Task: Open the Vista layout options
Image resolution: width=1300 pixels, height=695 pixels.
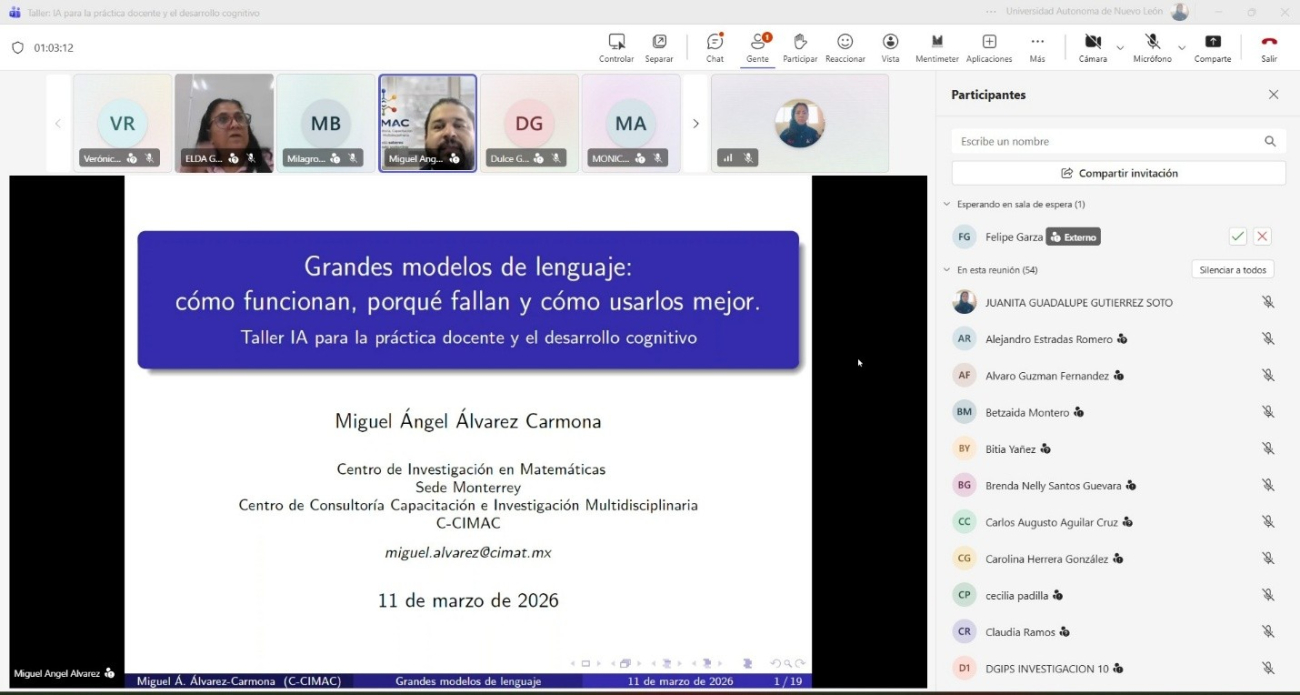Action: coord(890,47)
